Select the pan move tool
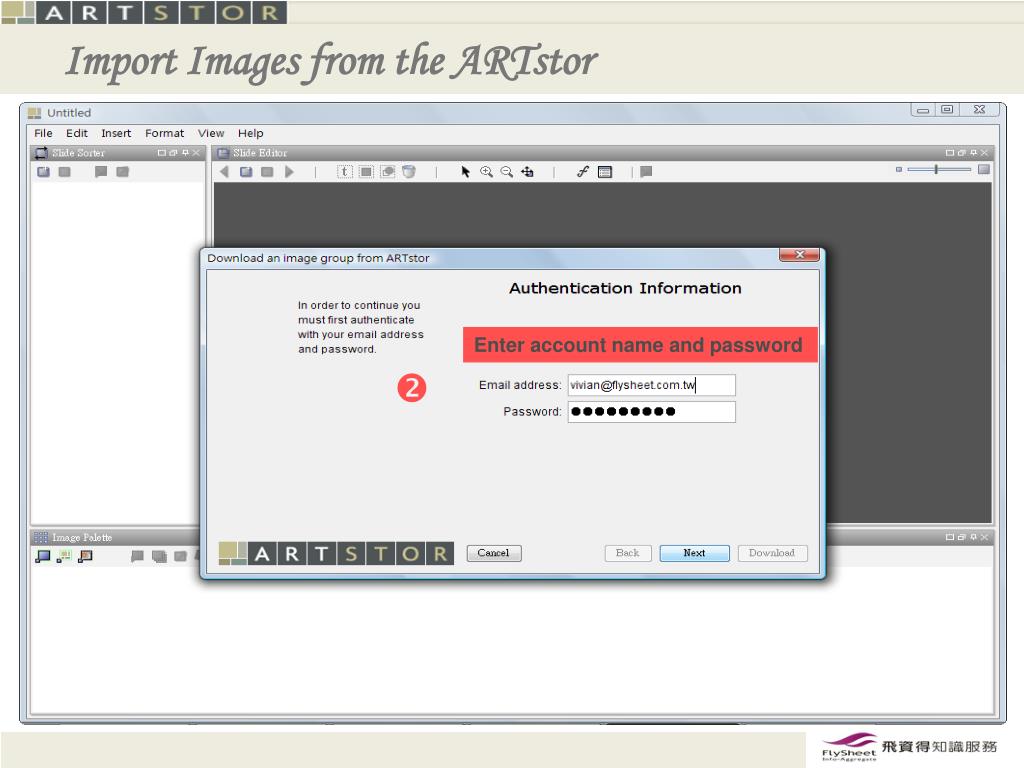 (x=528, y=172)
